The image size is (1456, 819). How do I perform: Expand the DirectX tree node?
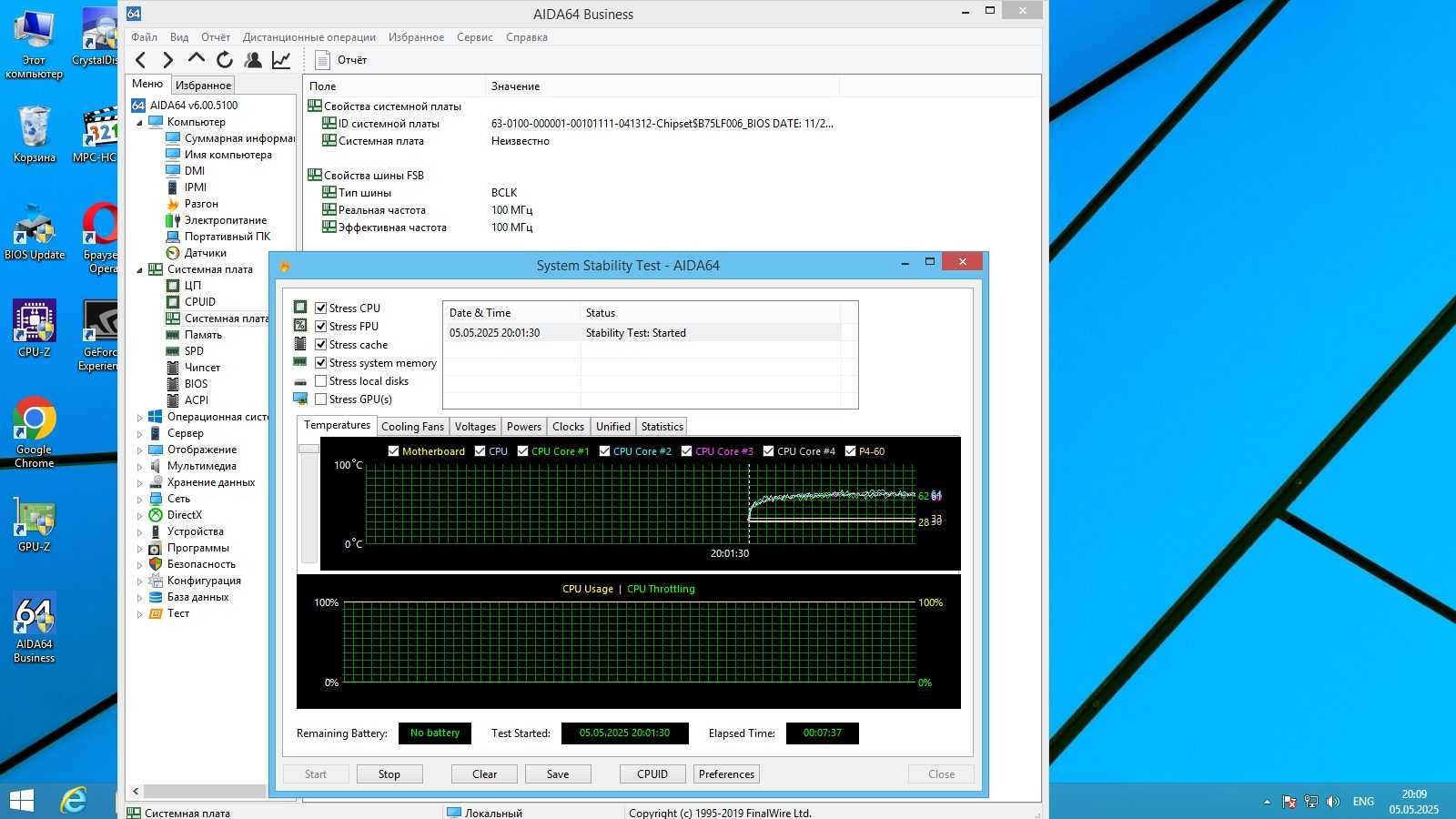139,515
